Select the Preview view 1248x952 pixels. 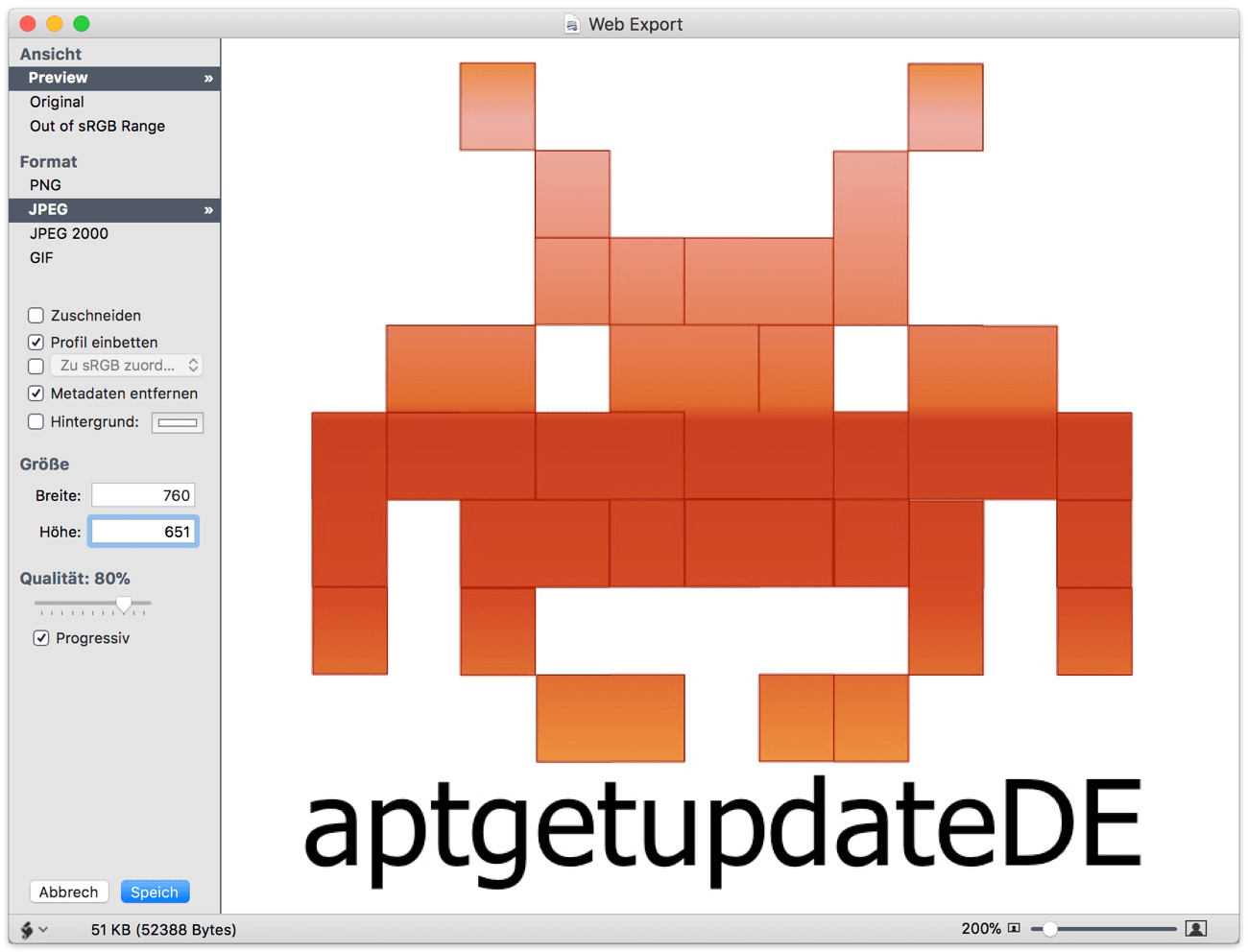coord(114,79)
